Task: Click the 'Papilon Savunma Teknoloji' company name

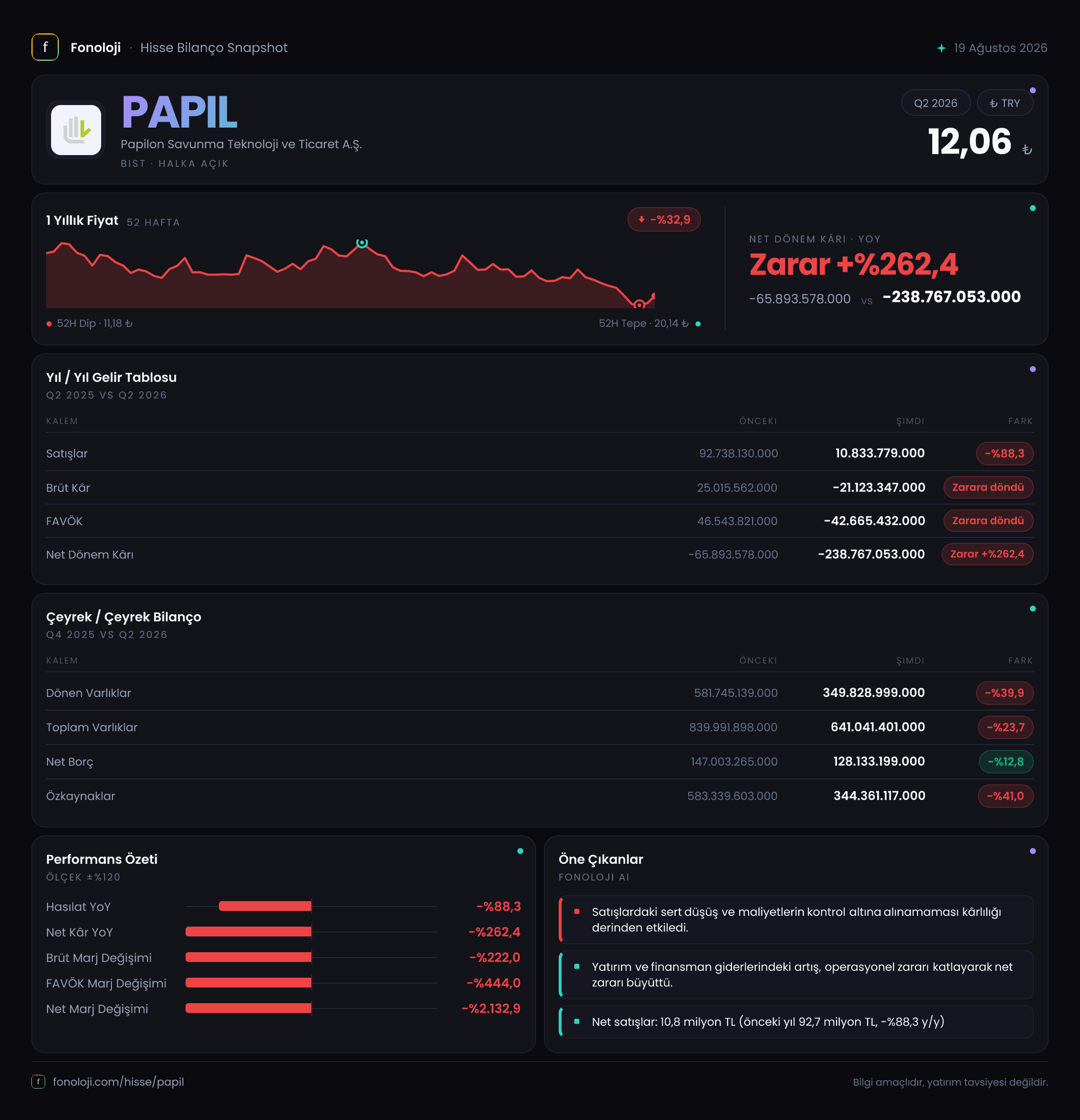Action: [x=241, y=144]
